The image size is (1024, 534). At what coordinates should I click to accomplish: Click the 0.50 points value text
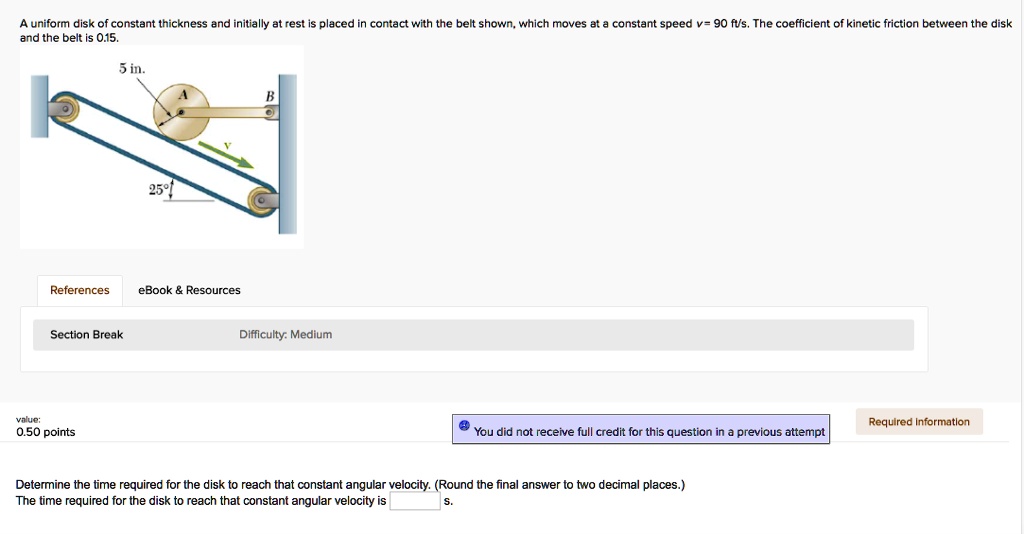(46, 432)
